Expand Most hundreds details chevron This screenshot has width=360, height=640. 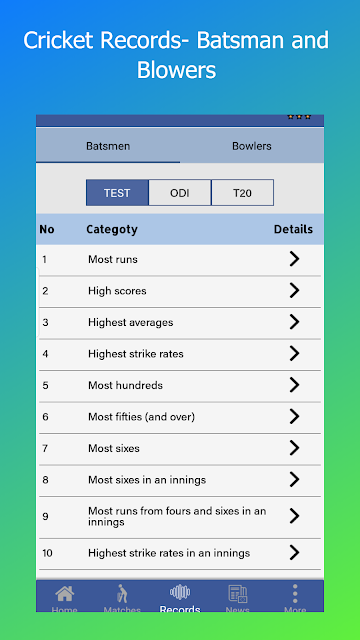point(294,384)
